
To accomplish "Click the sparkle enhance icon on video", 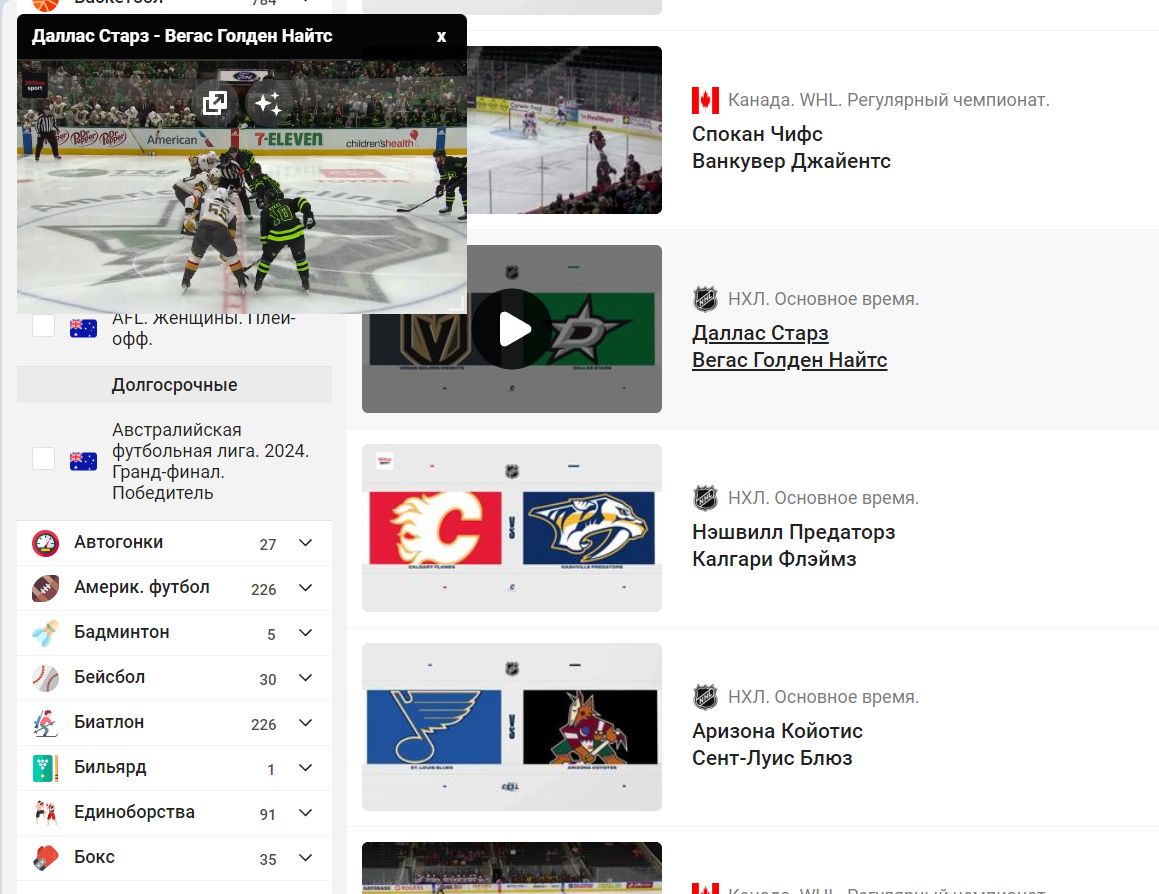I will tap(268, 103).
